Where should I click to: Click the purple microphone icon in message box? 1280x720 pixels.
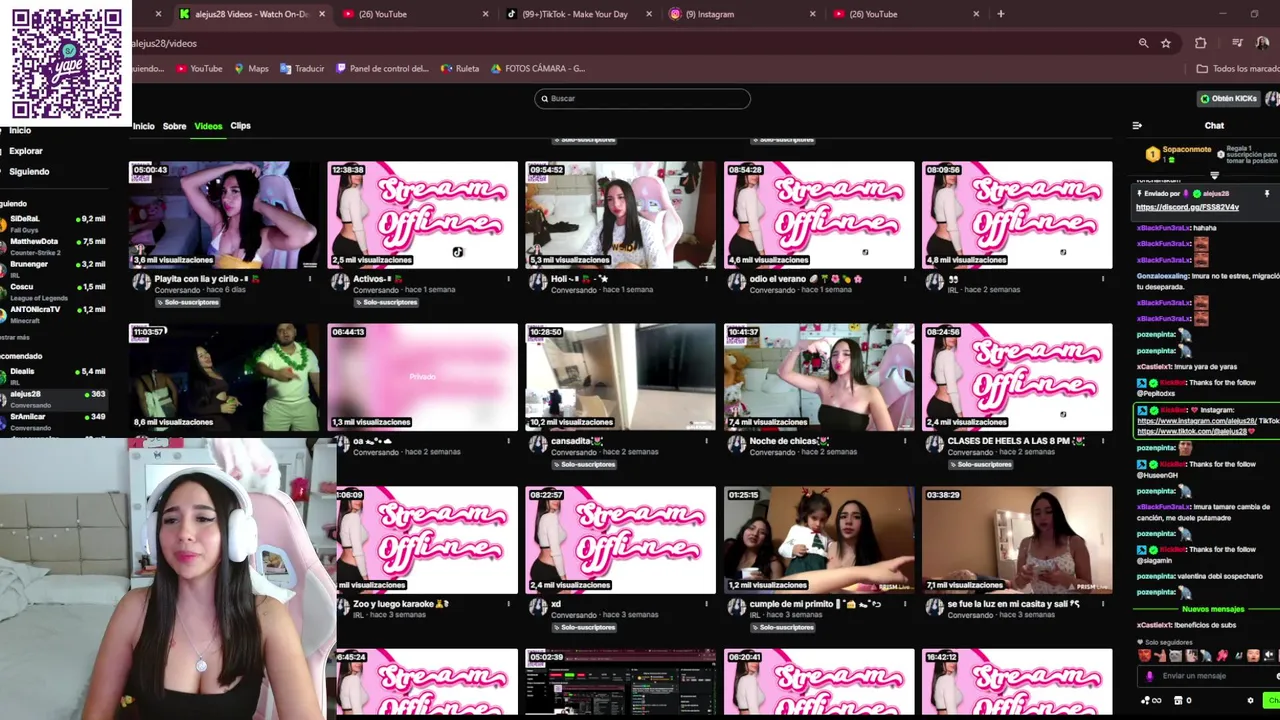pyautogui.click(x=1149, y=676)
